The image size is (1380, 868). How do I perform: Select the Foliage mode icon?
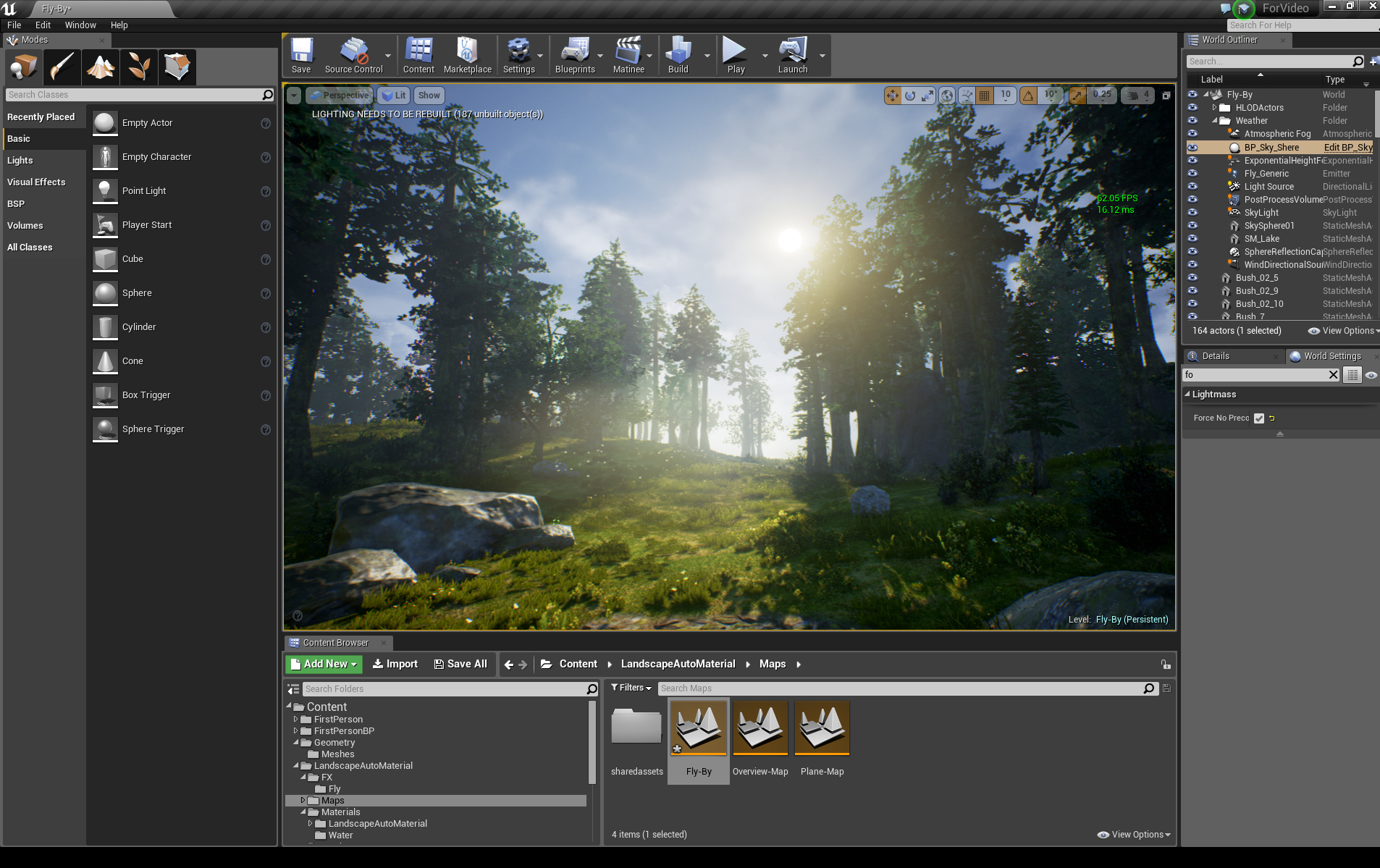[139, 67]
